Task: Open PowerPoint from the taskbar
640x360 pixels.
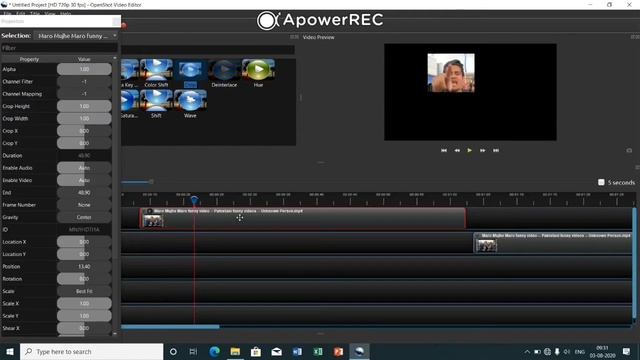Action: tap(338, 351)
